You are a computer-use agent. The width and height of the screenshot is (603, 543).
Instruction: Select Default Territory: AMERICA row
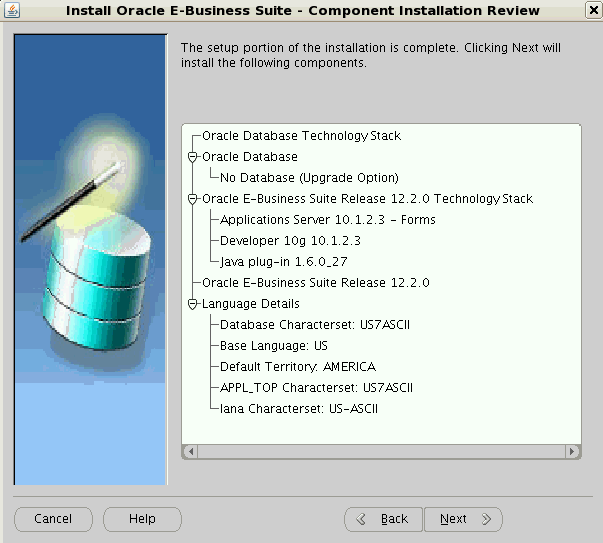pos(298,366)
